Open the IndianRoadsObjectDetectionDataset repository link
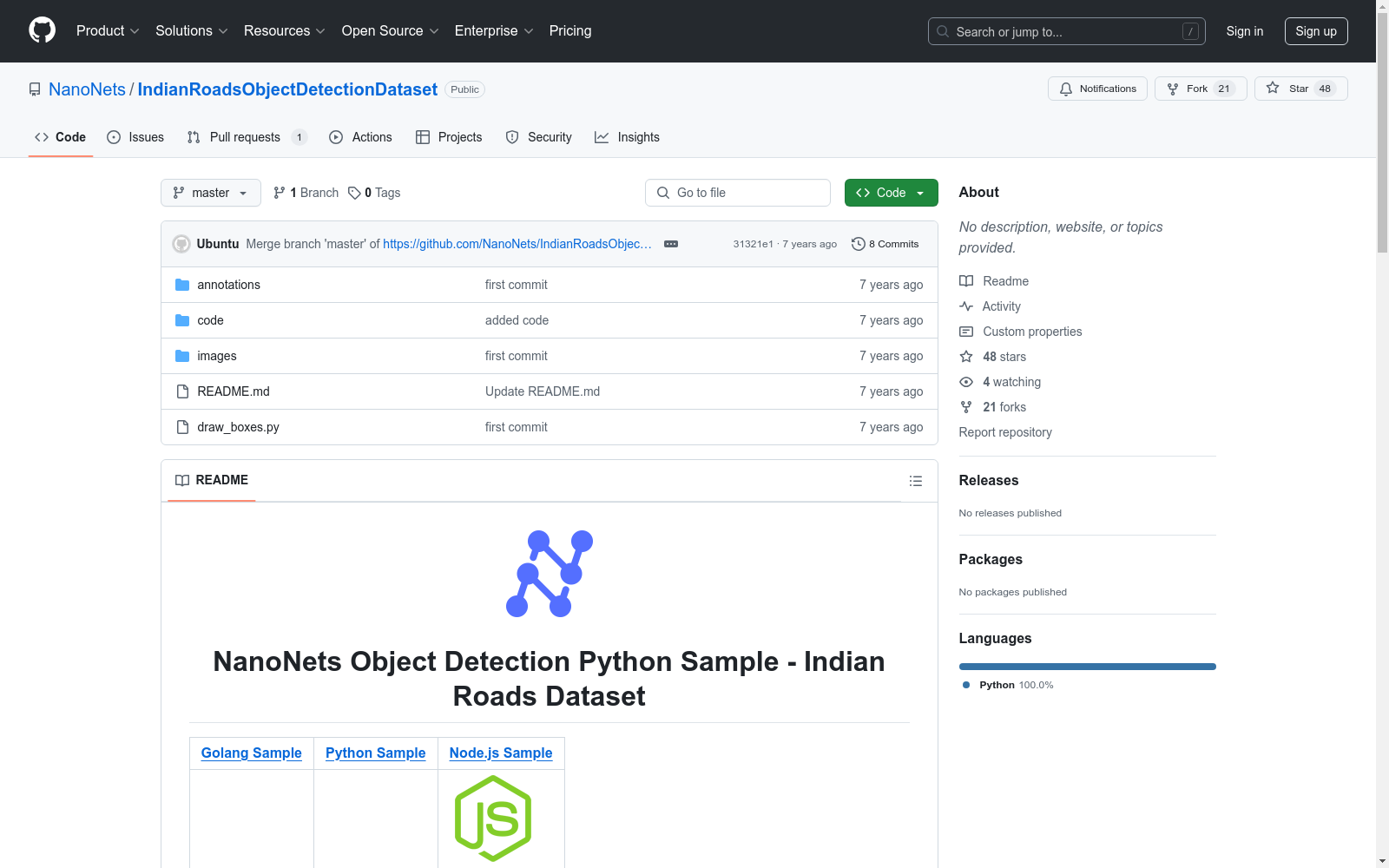 287,89
